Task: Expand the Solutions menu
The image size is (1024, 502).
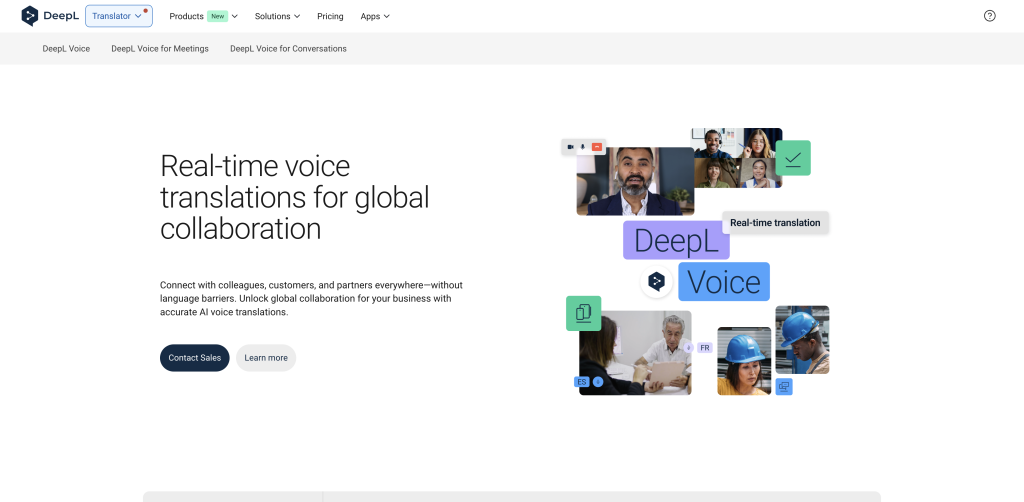Action: pyautogui.click(x=278, y=16)
